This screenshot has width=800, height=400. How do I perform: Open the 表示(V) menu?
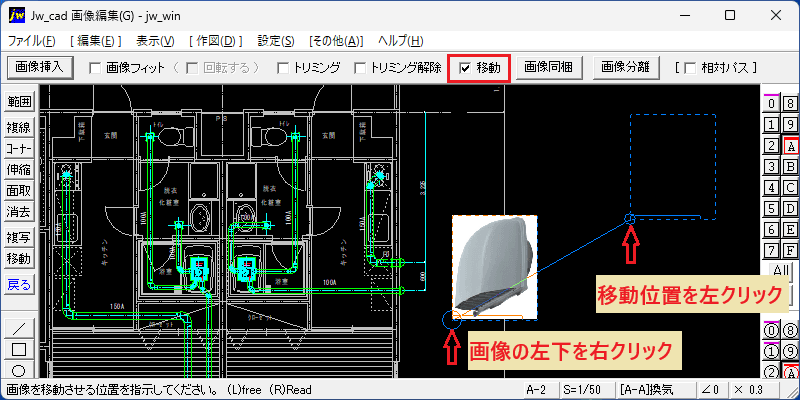click(x=156, y=41)
